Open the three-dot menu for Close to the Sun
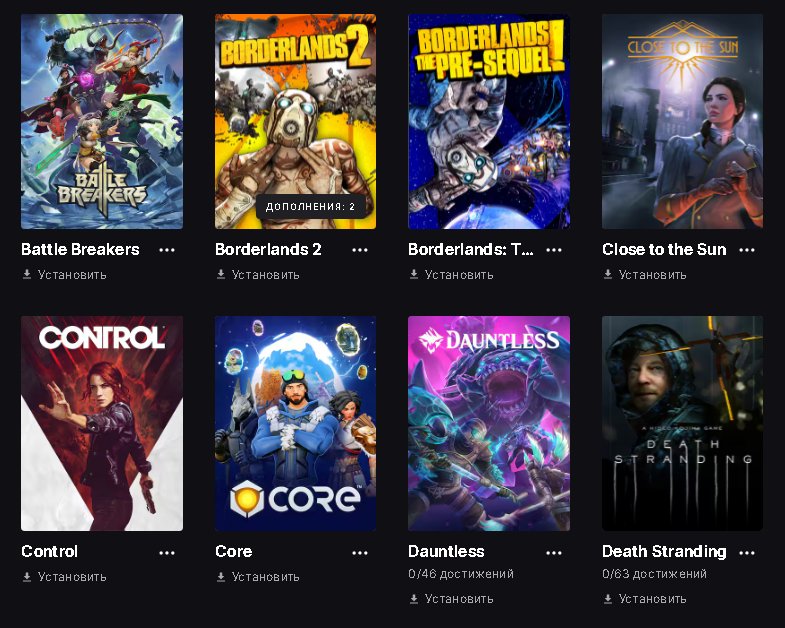The height and width of the screenshot is (628, 785). pyautogui.click(x=747, y=250)
